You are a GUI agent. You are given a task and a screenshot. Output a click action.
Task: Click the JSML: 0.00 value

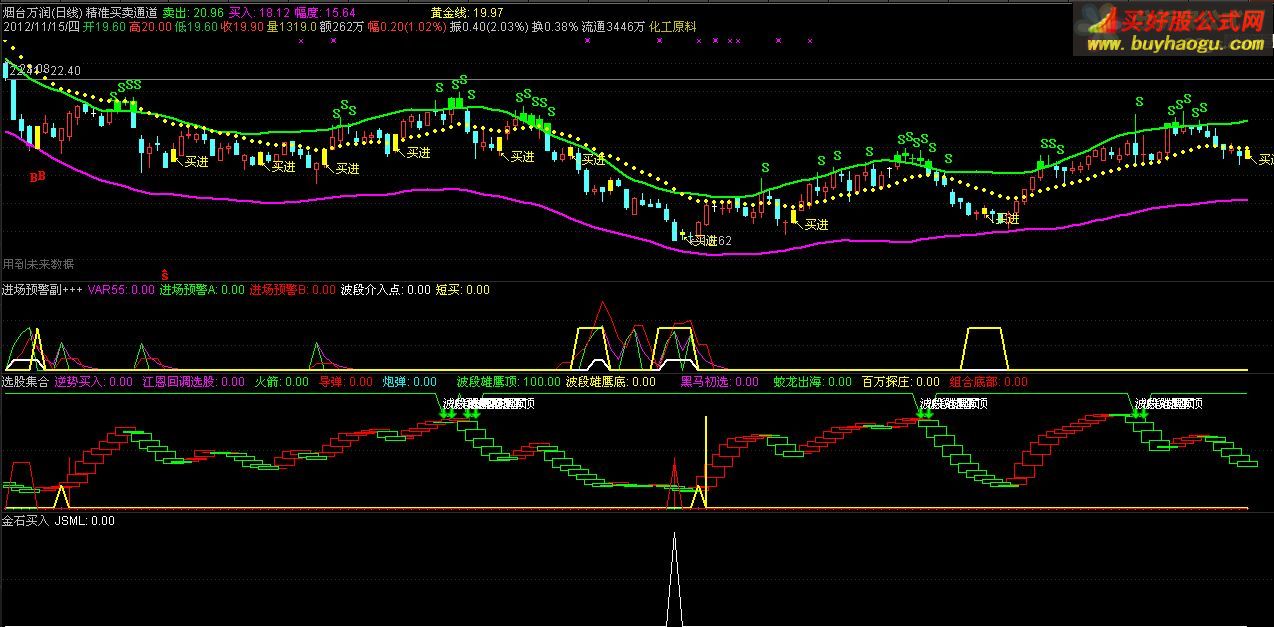(85, 520)
